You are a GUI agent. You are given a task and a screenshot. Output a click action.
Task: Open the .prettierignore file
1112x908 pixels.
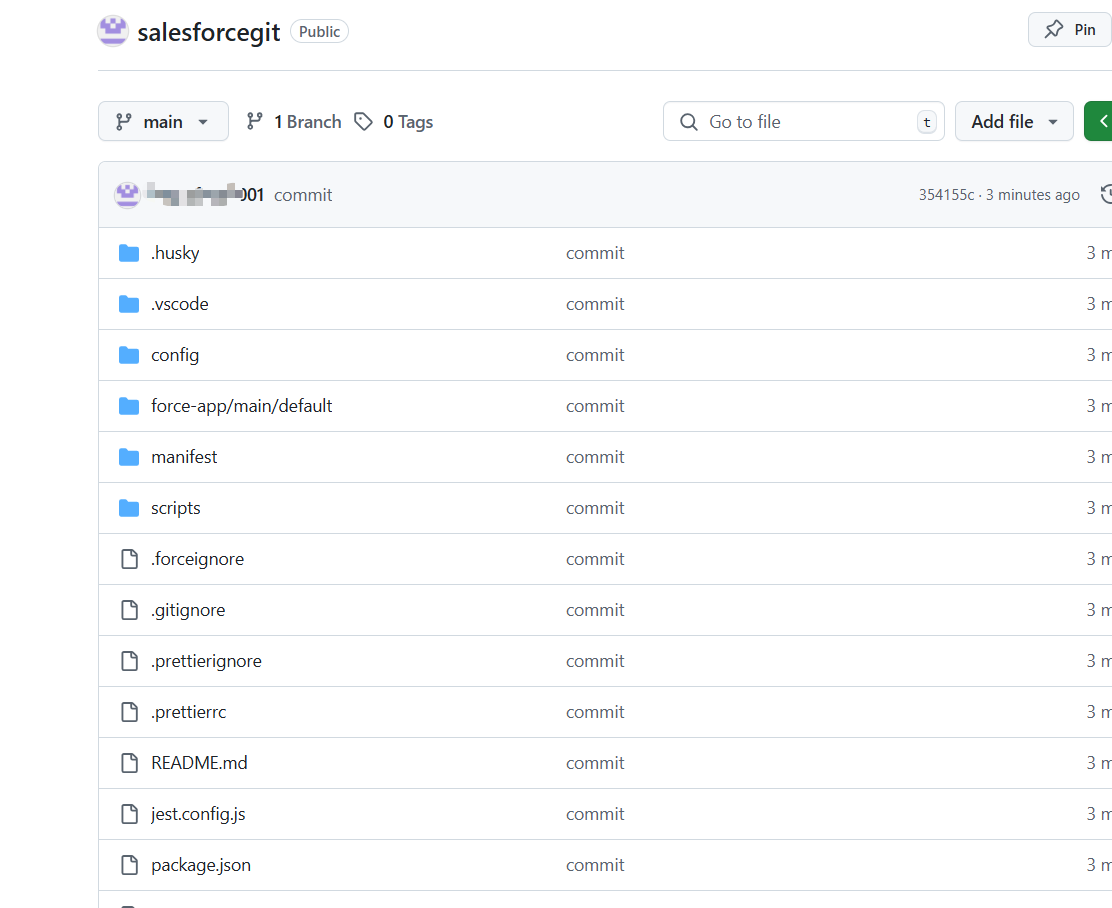point(206,662)
